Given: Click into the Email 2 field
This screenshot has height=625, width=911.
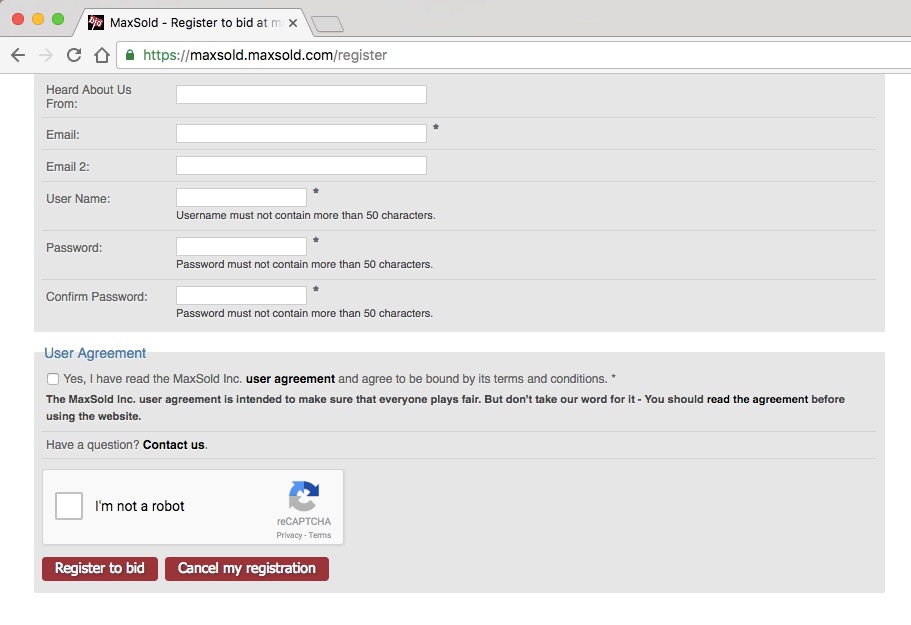Looking at the screenshot, I should click(x=302, y=166).
